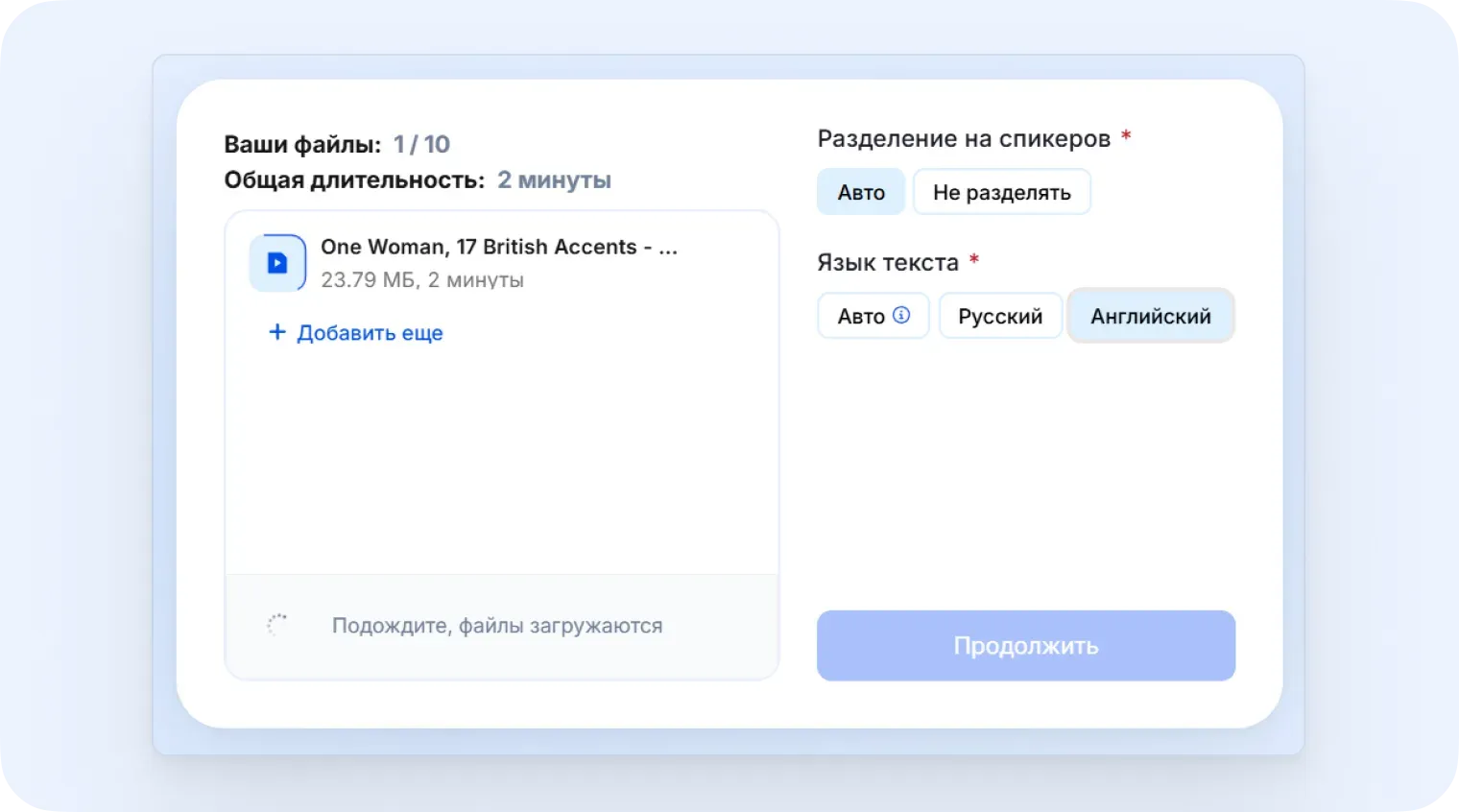Click Подождите, файлы загружаются status text
Viewport: 1459px width, 812px height.
click(497, 626)
